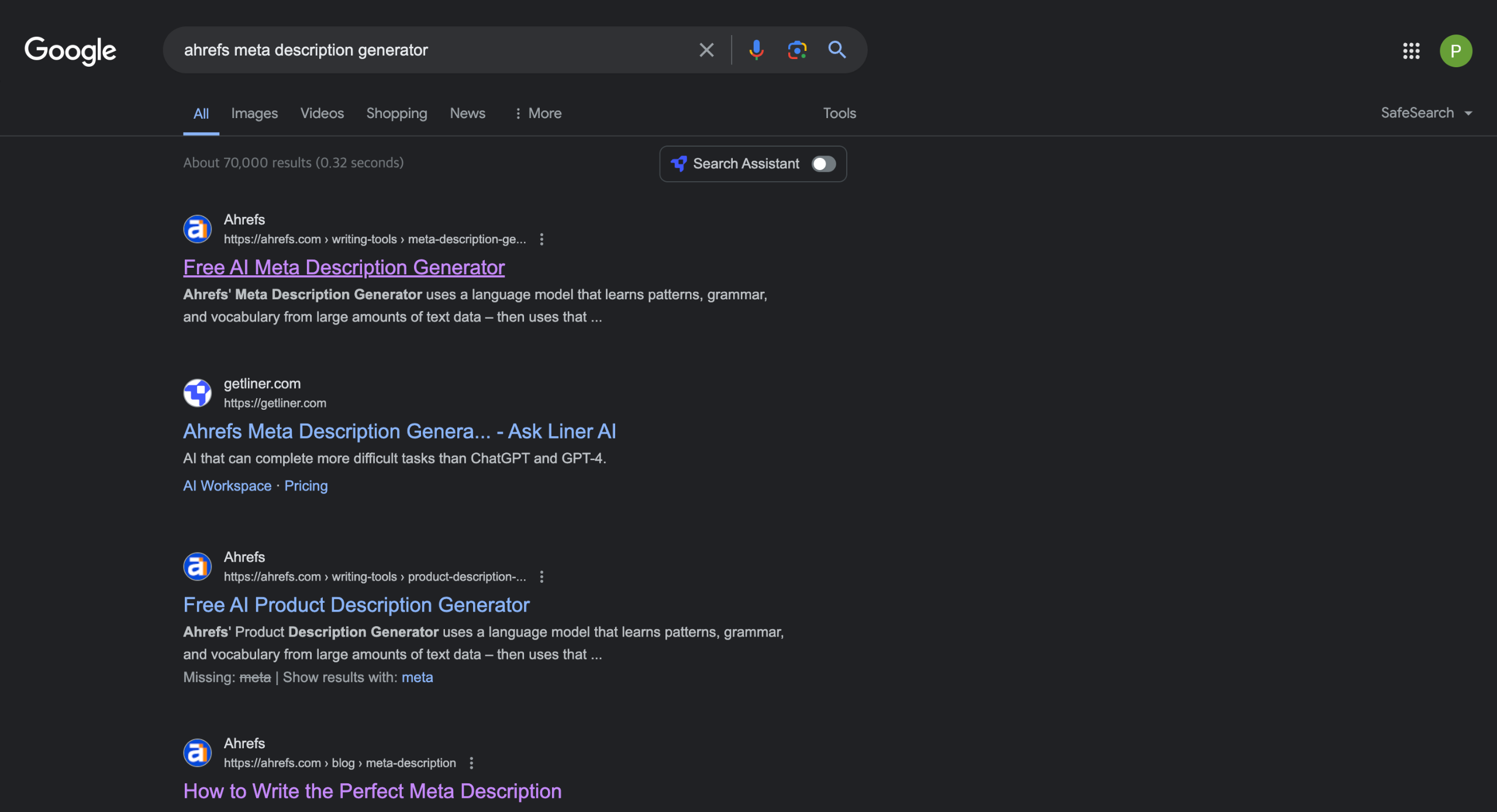1497x812 pixels.
Task: Click the Google logo
Action: tap(70, 51)
